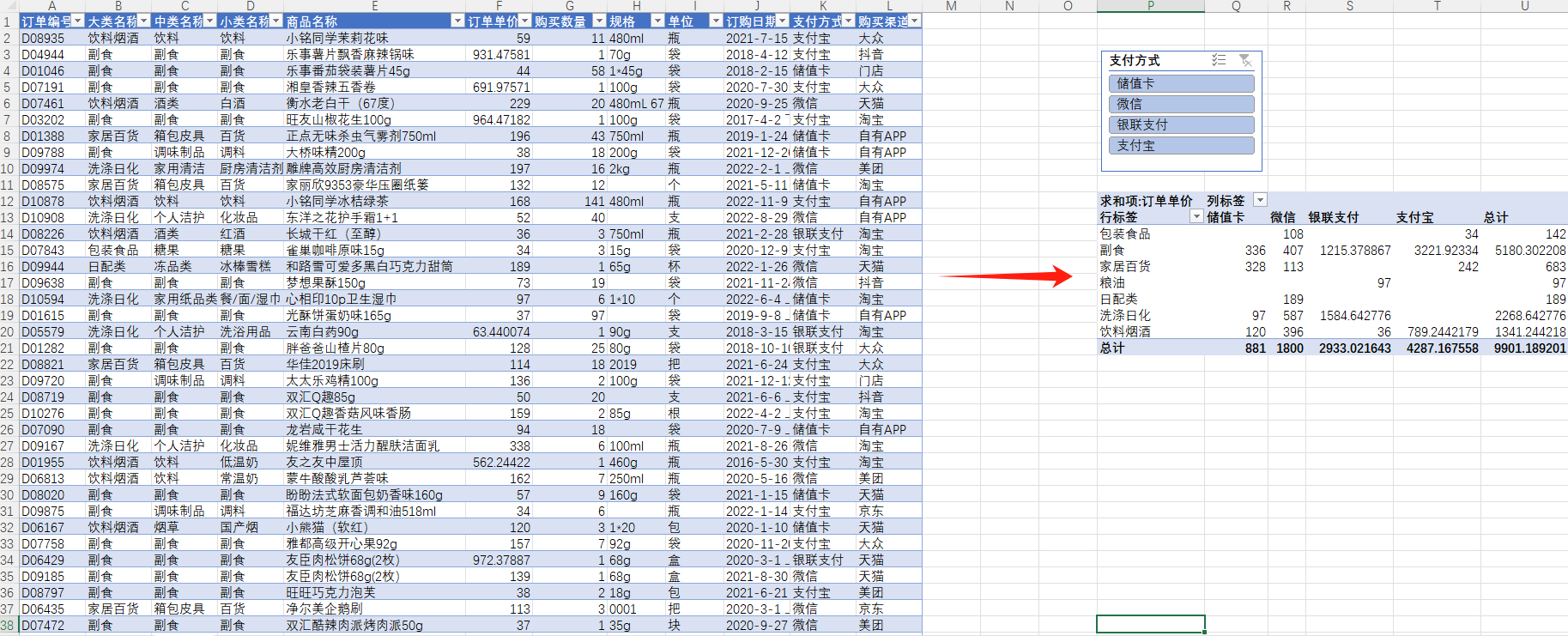This screenshot has height=636, width=1568.
Task: Filter the slicer by 微信
Action: [x=1181, y=104]
